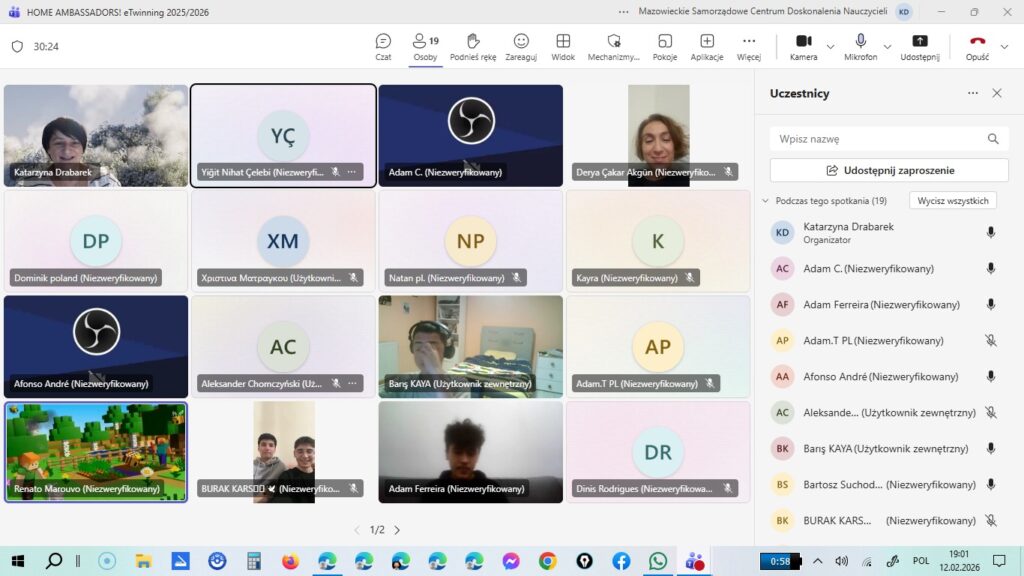Open the Windows Start menu
The image size is (1024, 576).
[18, 561]
